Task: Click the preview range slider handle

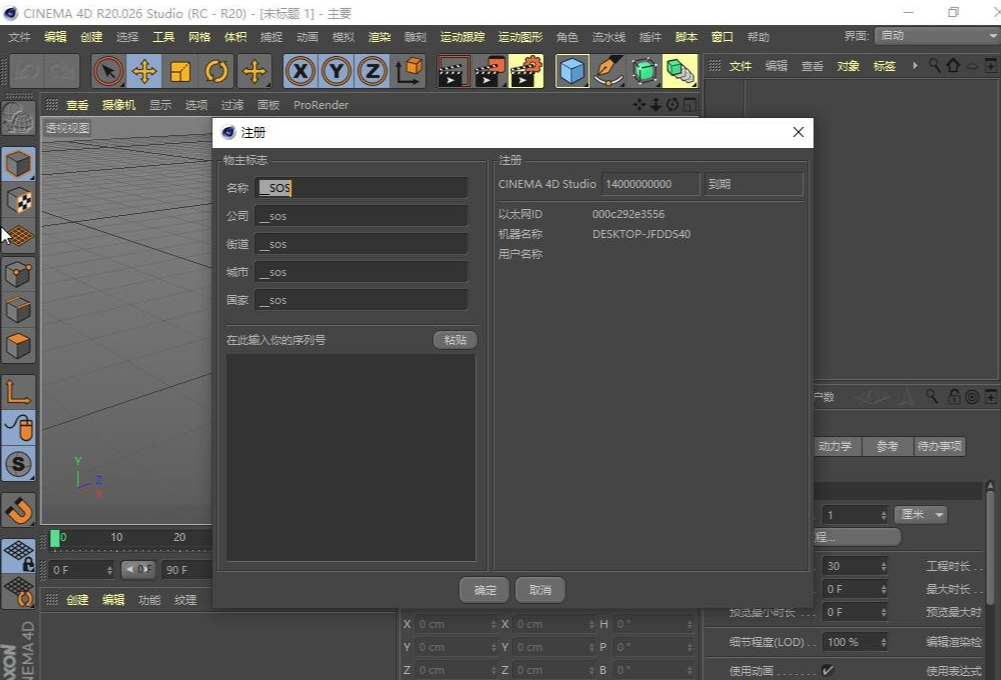Action: click(x=138, y=569)
